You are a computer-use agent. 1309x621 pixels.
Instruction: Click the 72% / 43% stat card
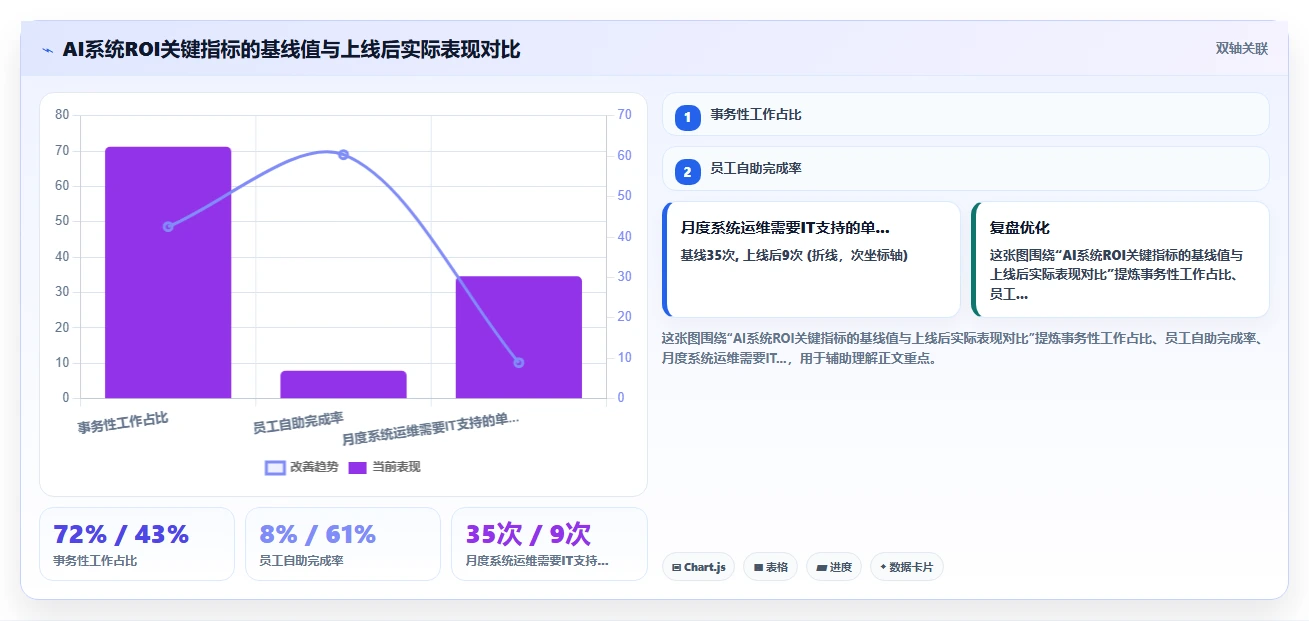tap(137, 544)
